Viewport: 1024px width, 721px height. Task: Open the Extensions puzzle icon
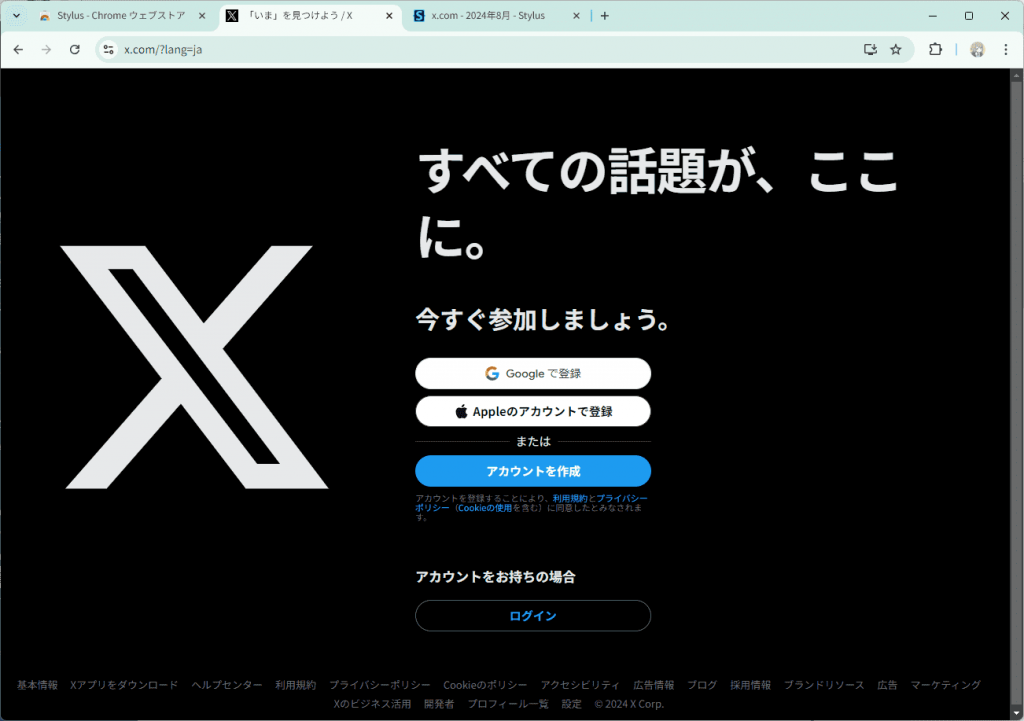tap(935, 50)
